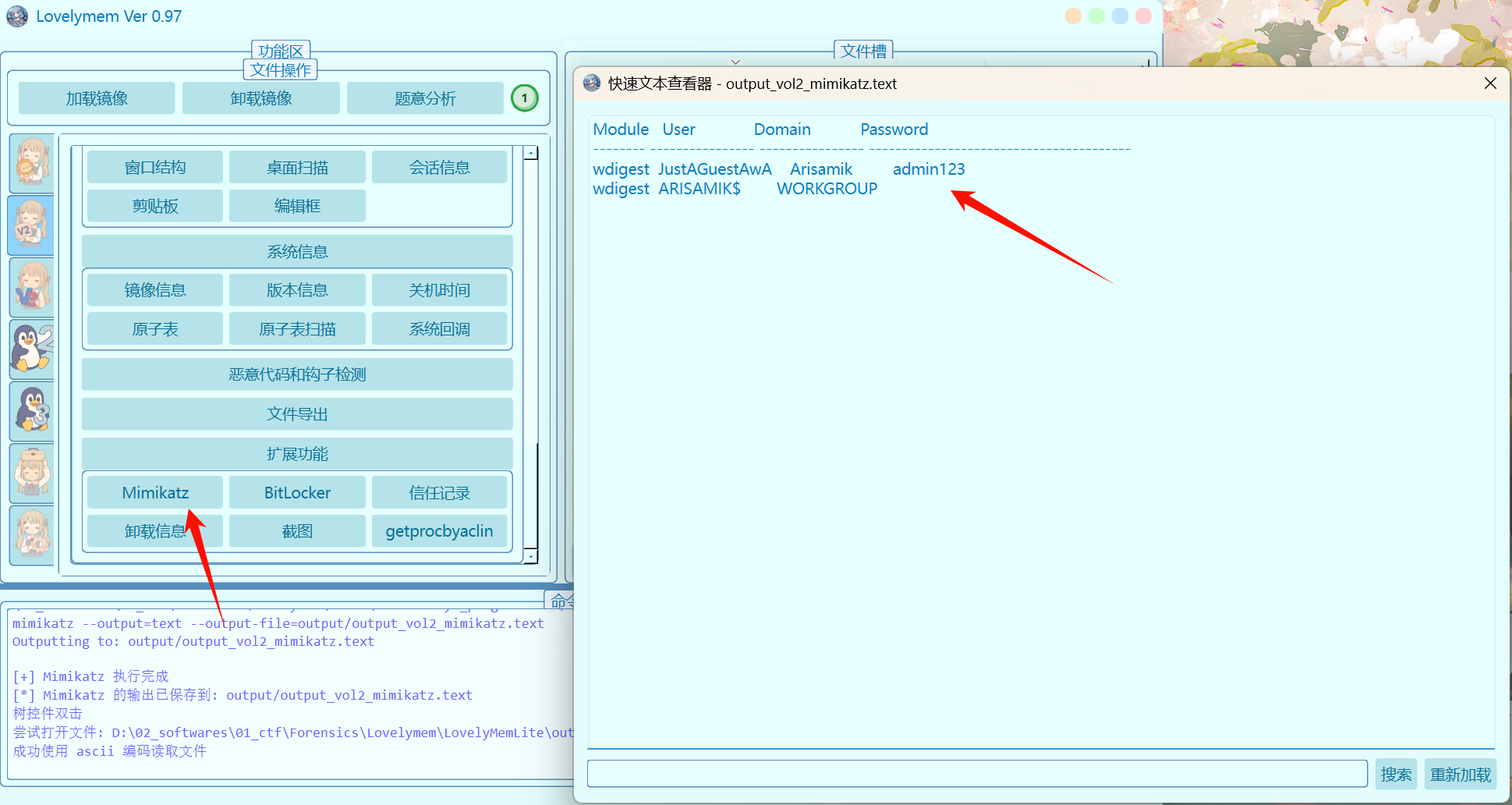Select the V2 girl sidebar icon
The height and width of the screenshot is (805, 1512).
(x=32, y=225)
